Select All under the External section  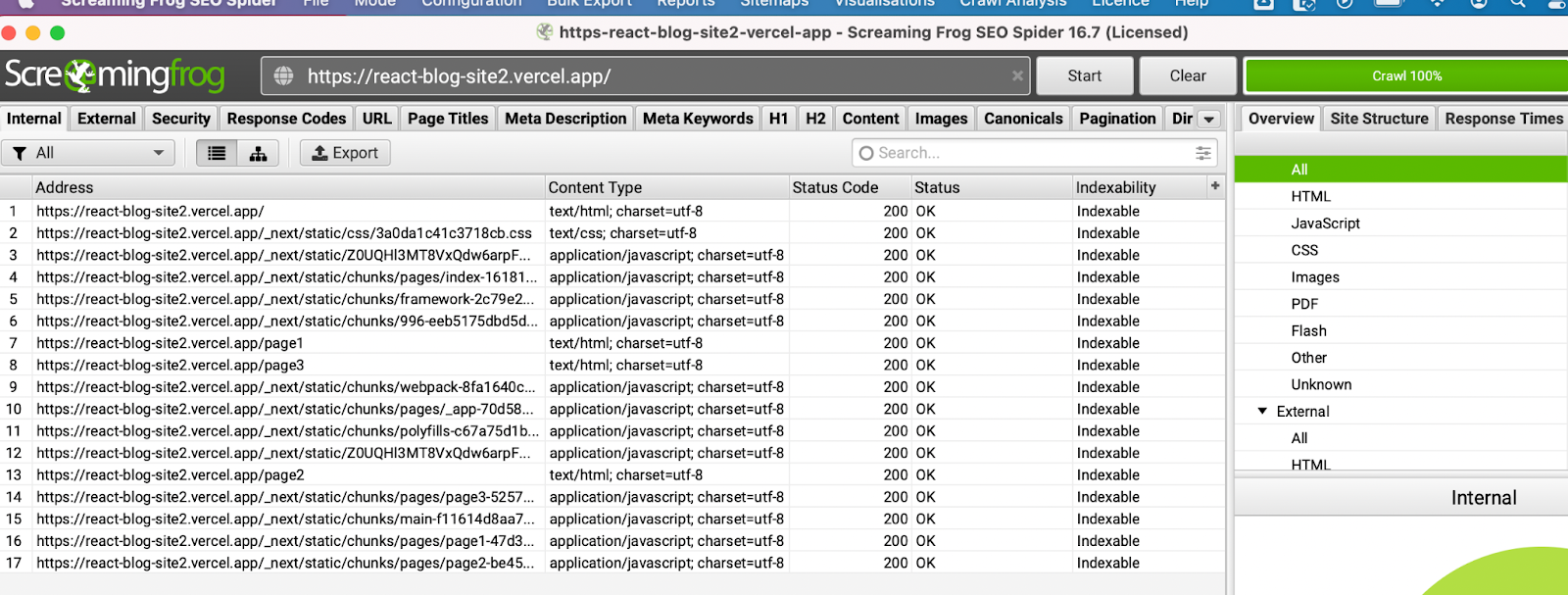tap(1401, 438)
